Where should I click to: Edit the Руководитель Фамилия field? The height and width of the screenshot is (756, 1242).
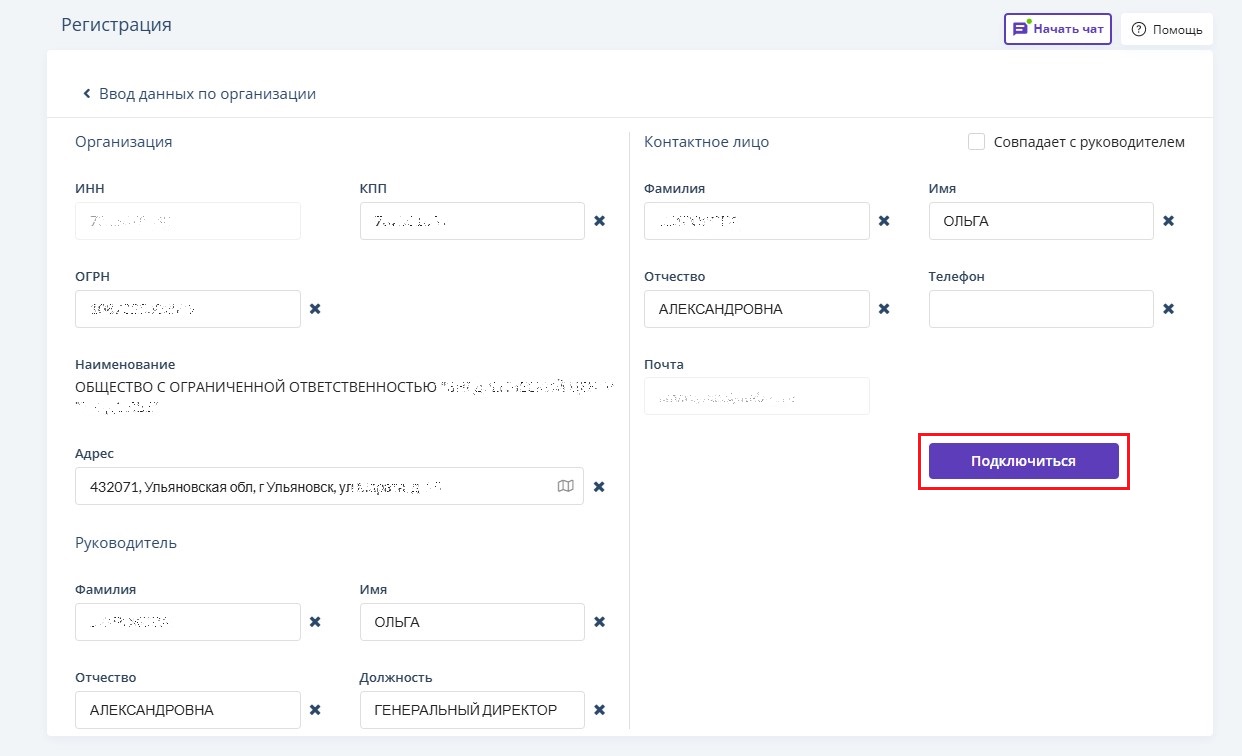(188, 622)
